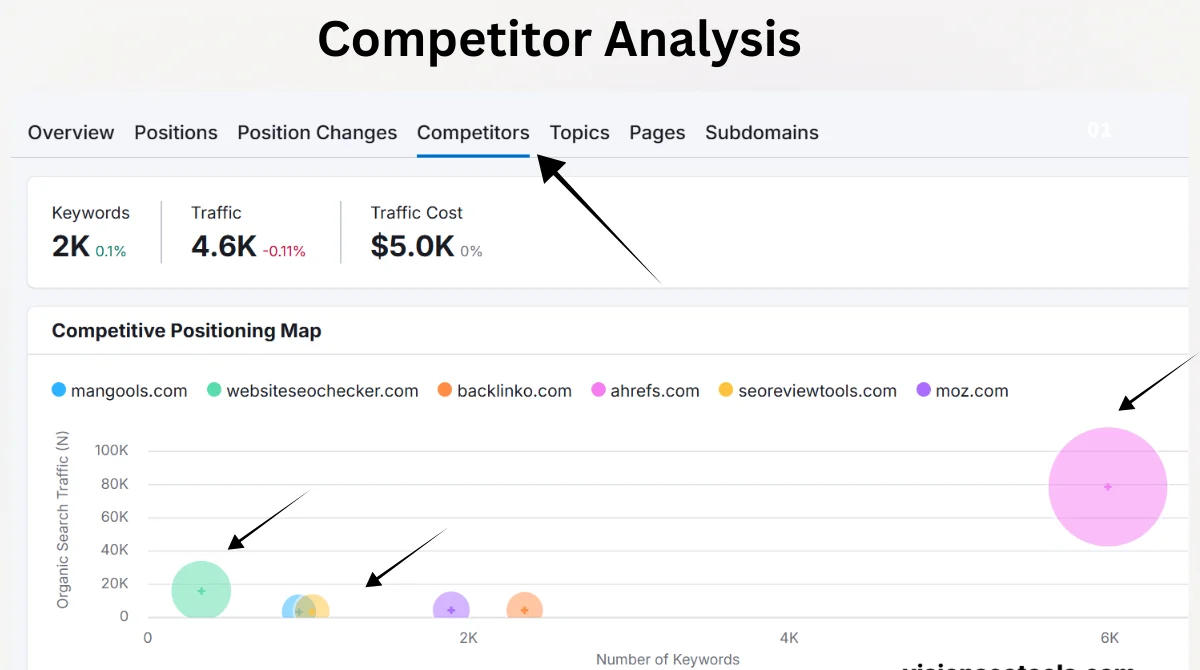Open the Subdomains tab
The width and height of the screenshot is (1200, 670).
[762, 132]
